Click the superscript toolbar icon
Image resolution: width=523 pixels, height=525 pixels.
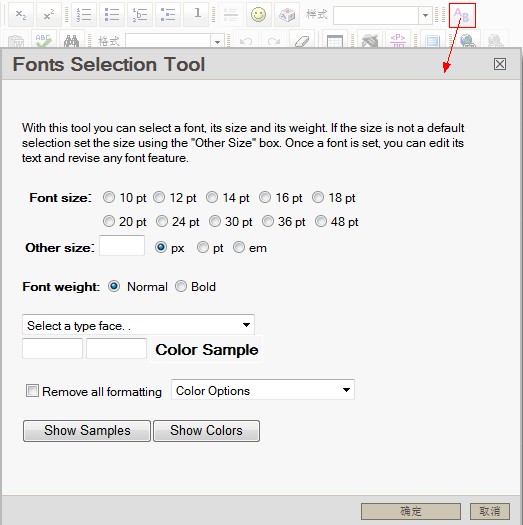(x=49, y=15)
